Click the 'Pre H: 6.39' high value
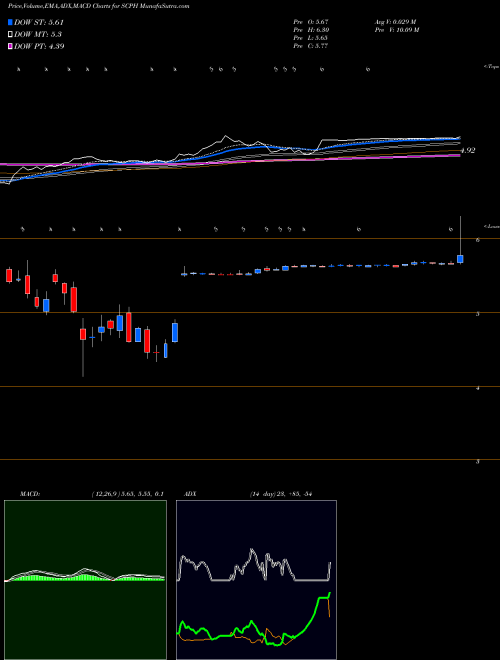Image resolution: width=500 pixels, height=660 pixels. 311,30
